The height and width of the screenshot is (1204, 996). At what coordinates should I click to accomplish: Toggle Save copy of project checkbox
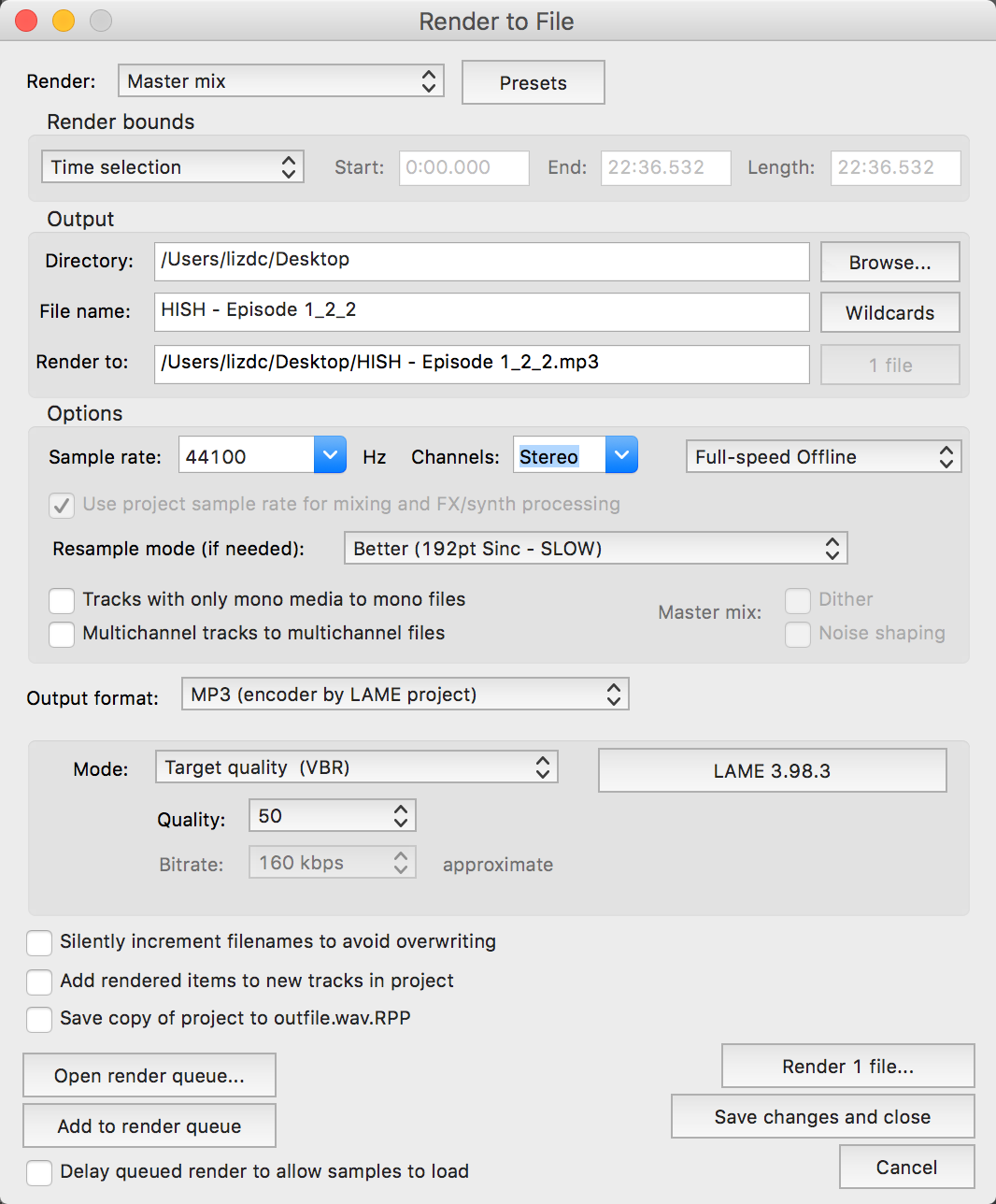[x=39, y=1019]
